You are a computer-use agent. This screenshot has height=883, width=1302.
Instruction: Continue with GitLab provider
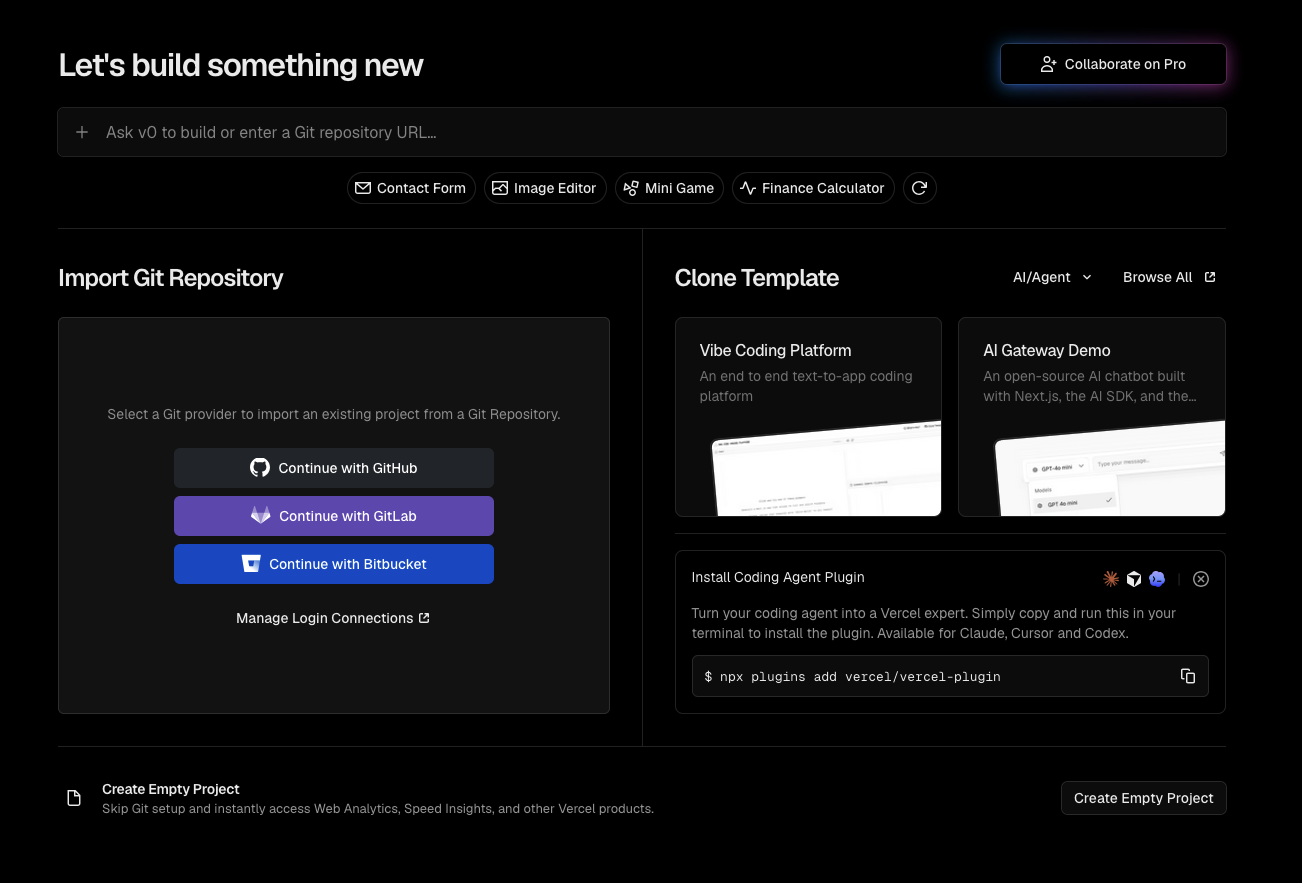click(x=334, y=516)
